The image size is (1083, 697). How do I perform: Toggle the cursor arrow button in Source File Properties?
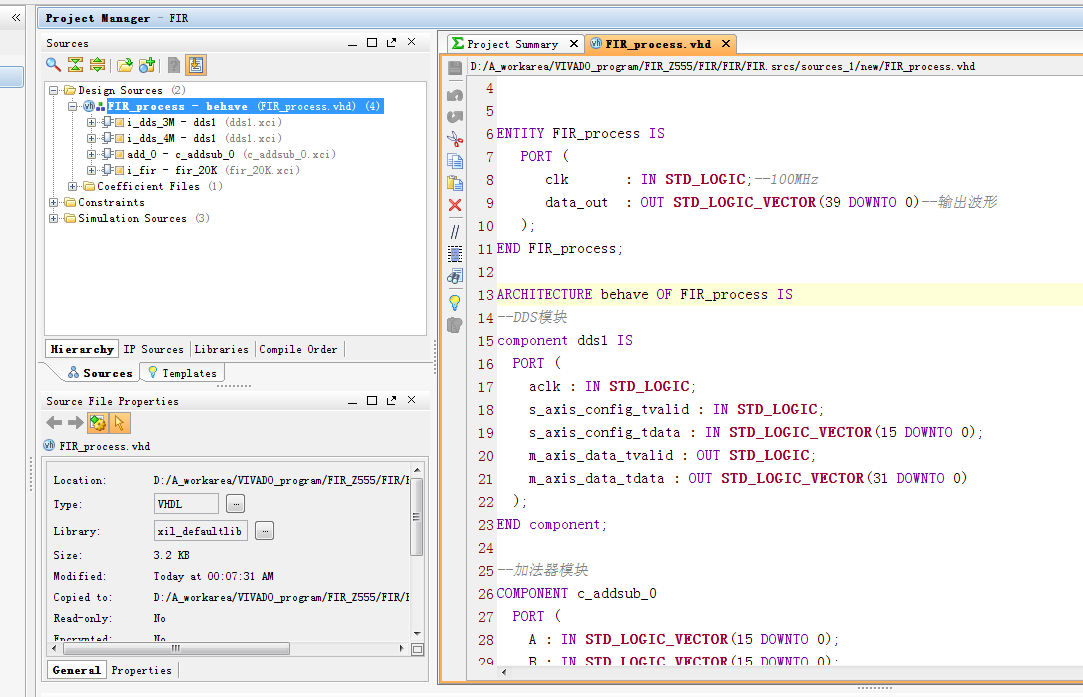[120, 423]
